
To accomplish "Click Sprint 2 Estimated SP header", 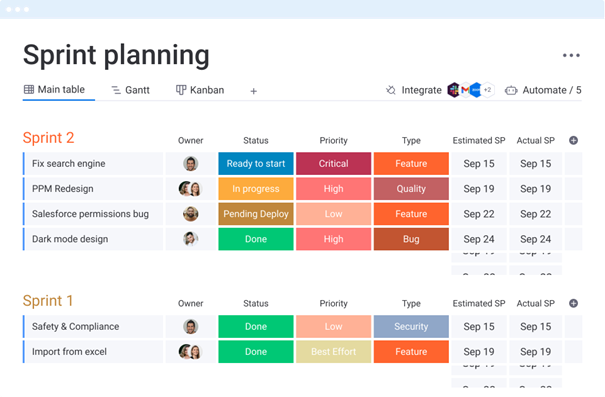I will (479, 140).
